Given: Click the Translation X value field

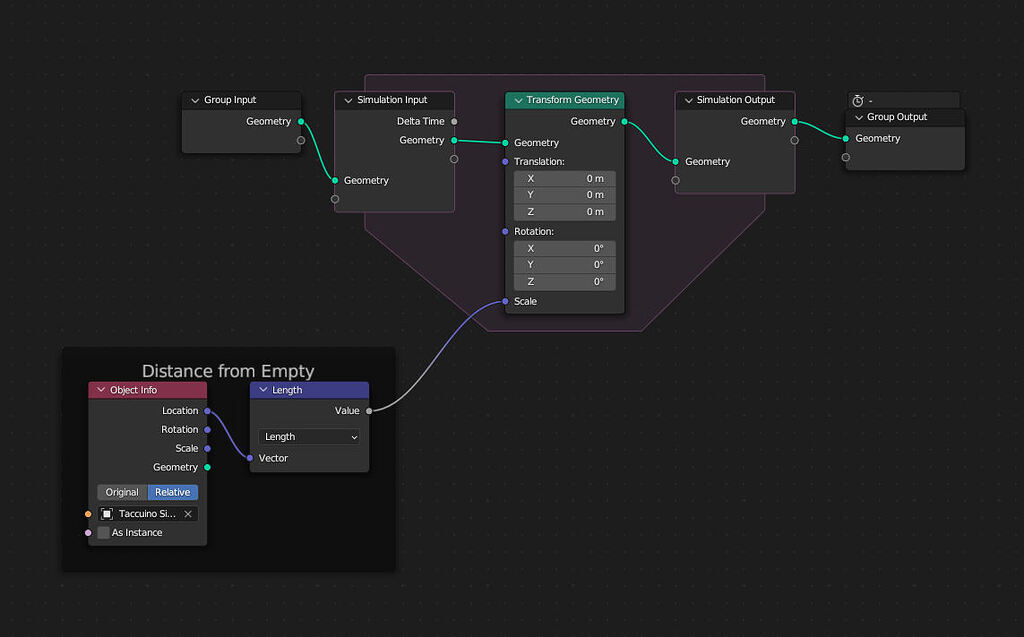Looking at the screenshot, I should [x=565, y=178].
